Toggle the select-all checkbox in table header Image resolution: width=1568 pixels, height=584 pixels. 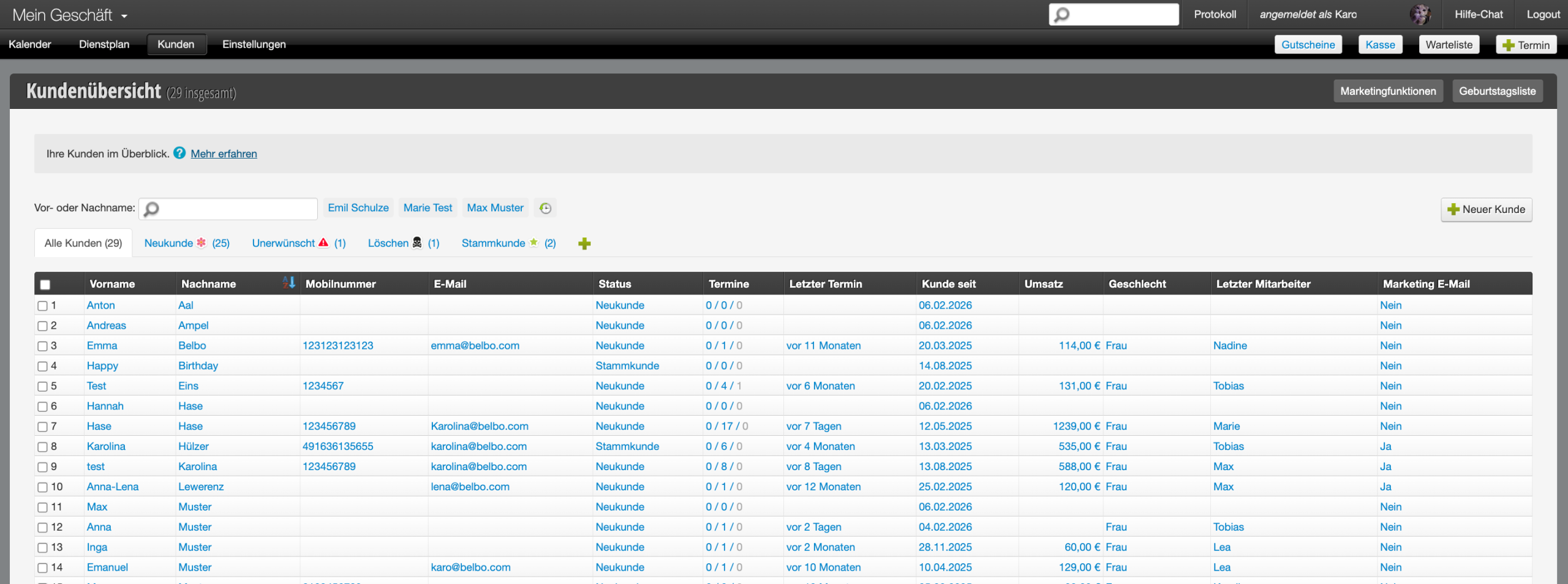click(x=45, y=284)
